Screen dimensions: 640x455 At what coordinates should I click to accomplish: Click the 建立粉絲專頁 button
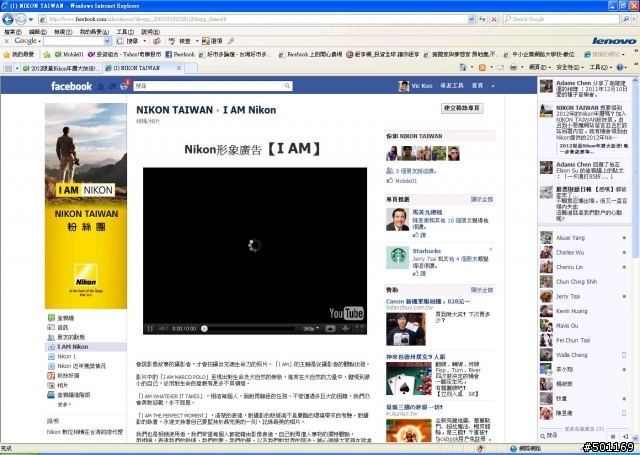pos(462,108)
